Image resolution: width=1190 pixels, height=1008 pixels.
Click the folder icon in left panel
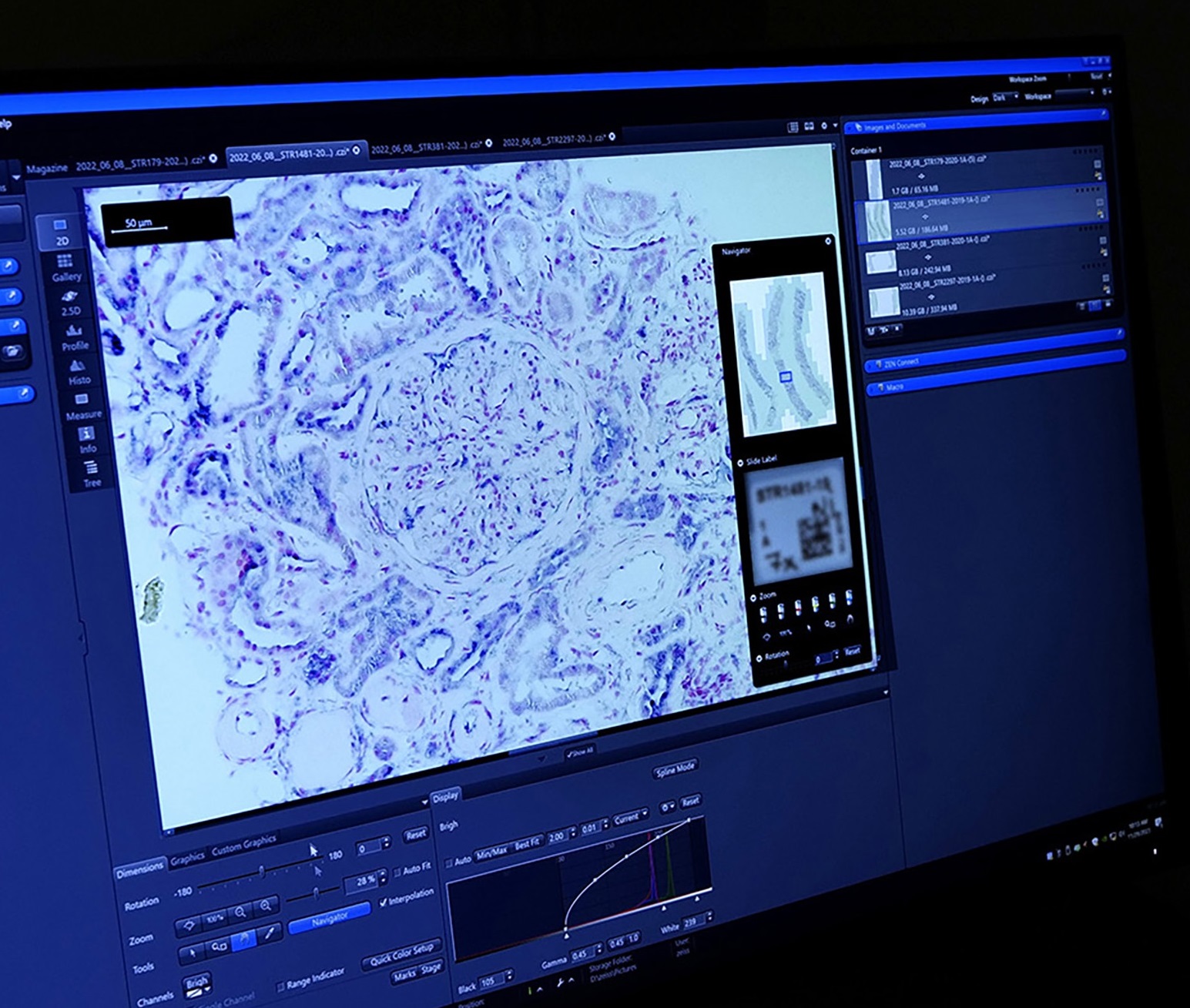[x=12, y=353]
